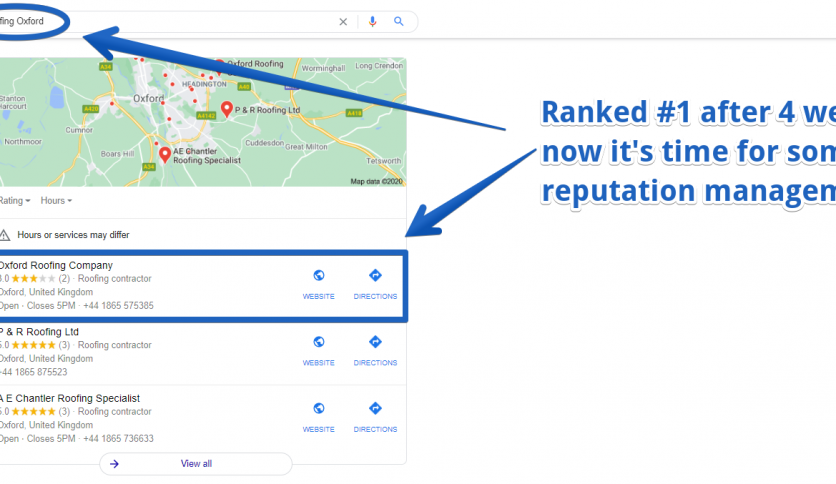This screenshot has height=484, width=836.
Task: Click 'Open · Closes 5PM' for A E Chantler
Action: [x=38, y=439]
